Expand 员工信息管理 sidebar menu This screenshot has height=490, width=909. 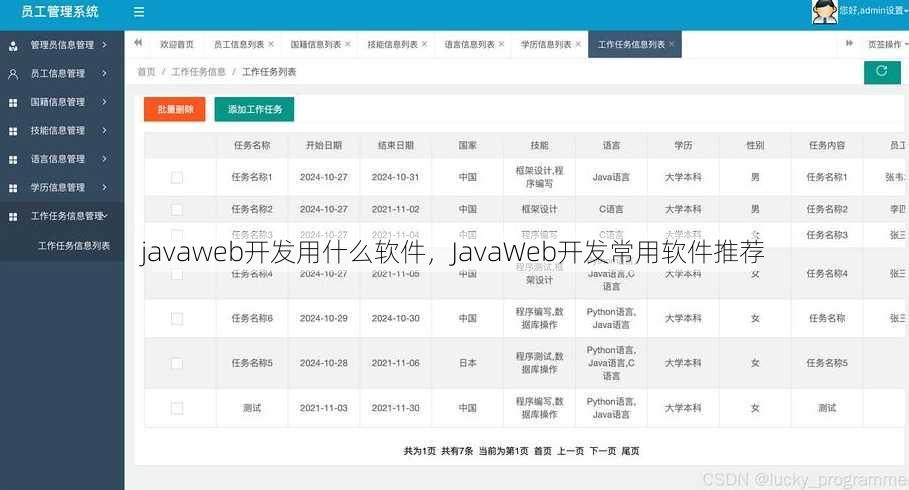pos(104,74)
